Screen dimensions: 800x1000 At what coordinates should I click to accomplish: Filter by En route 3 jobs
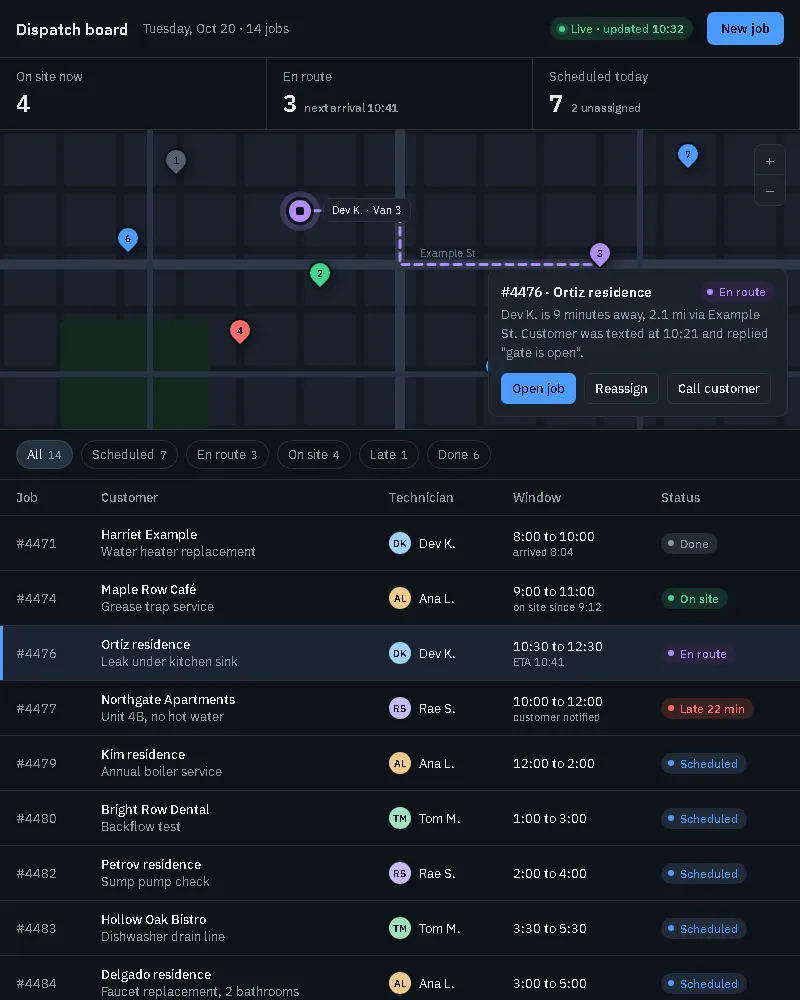coord(227,455)
